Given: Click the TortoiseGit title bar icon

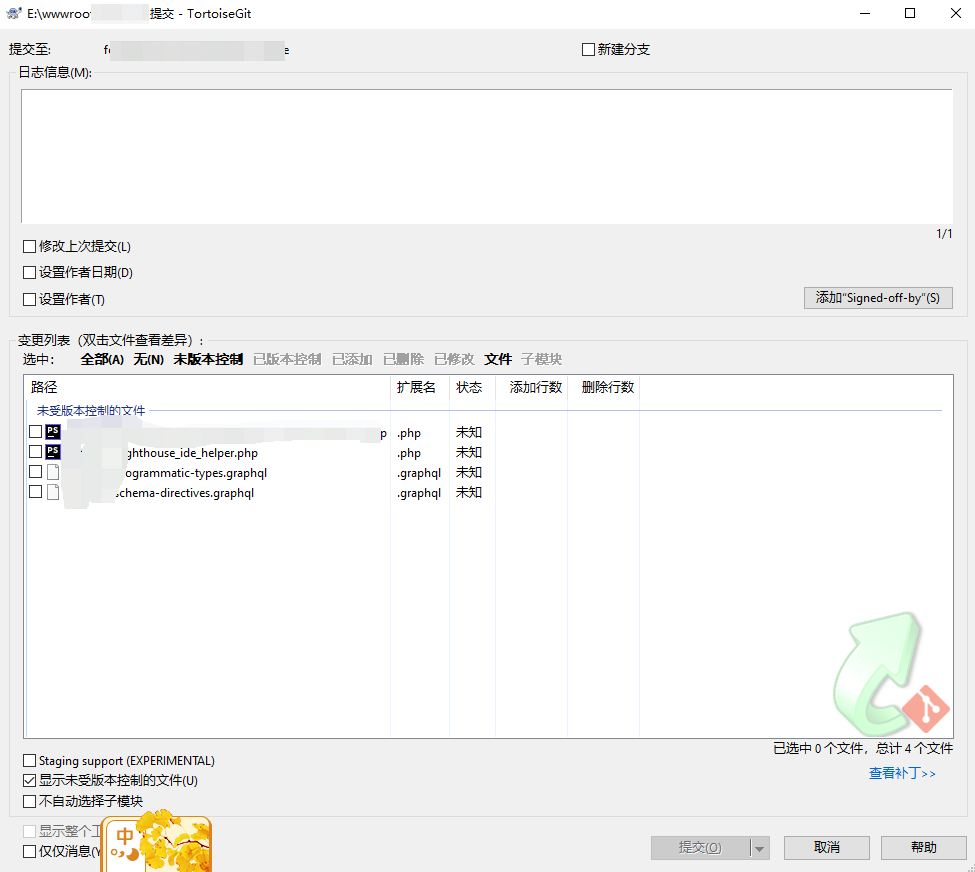Looking at the screenshot, I should click(14, 13).
